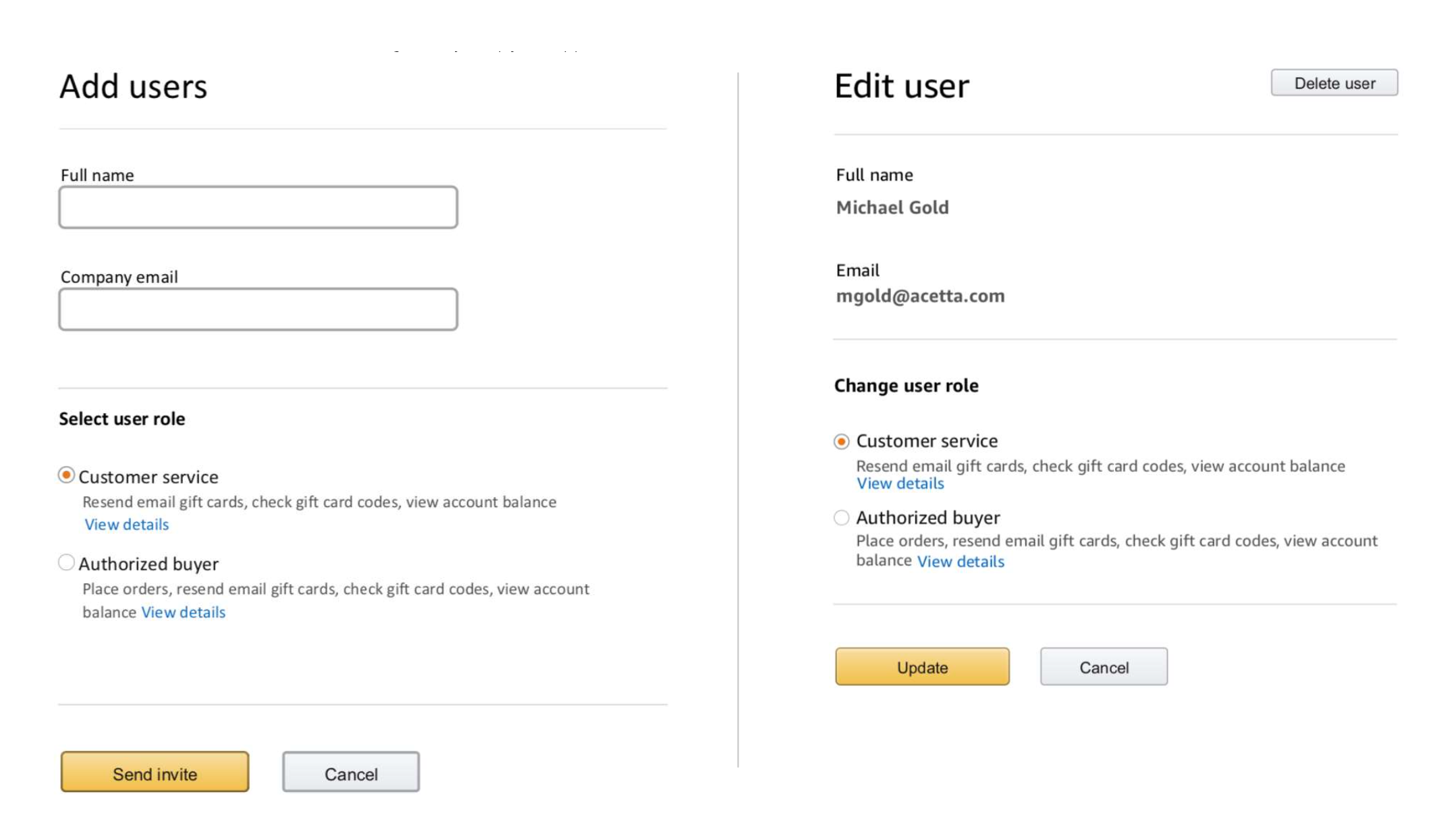
Task: Cancel the Edit user form
Action: click(x=1103, y=667)
